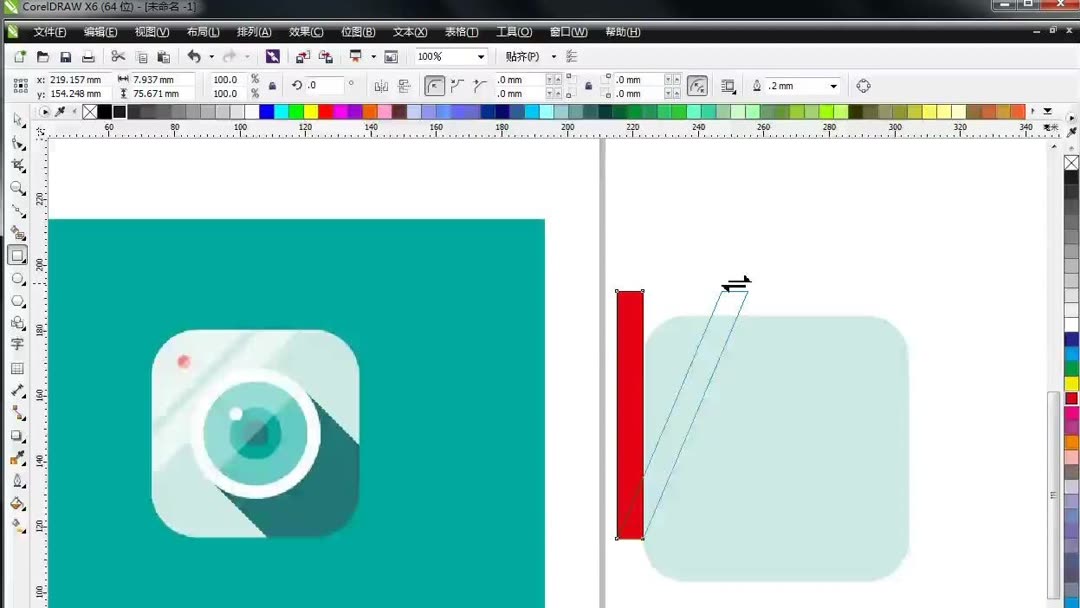Click the object width field 7.937 mm
The height and width of the screenshot is (608, 1080).
click(163, 80)
